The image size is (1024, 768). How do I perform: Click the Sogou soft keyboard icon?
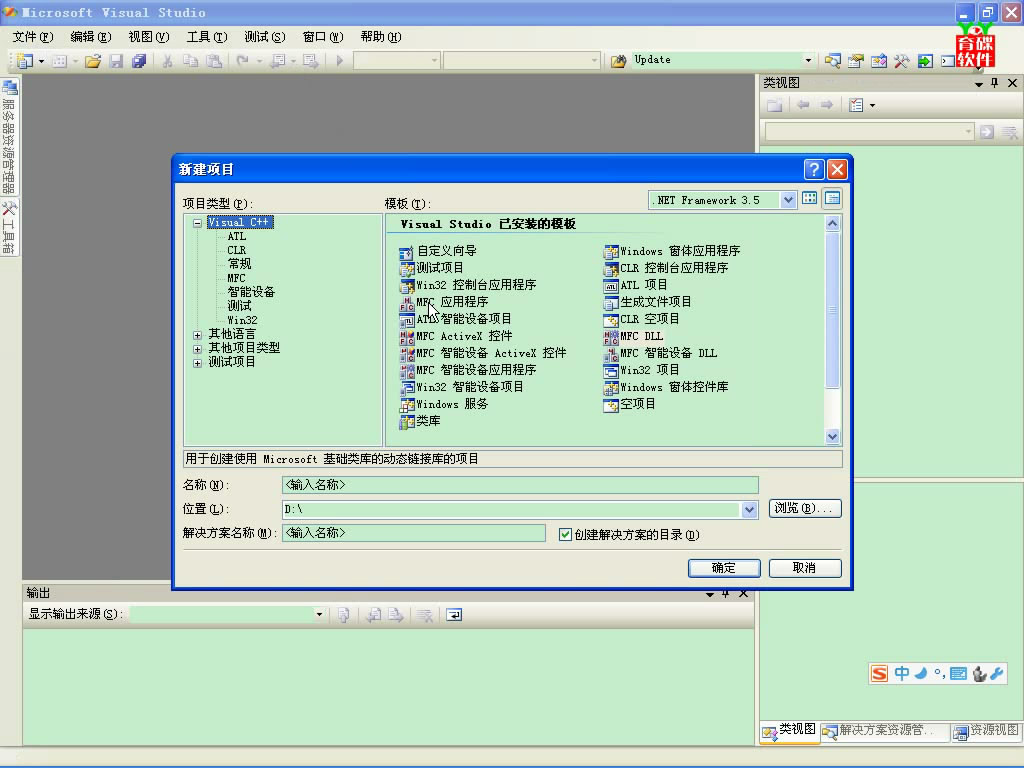click(959, 674)
